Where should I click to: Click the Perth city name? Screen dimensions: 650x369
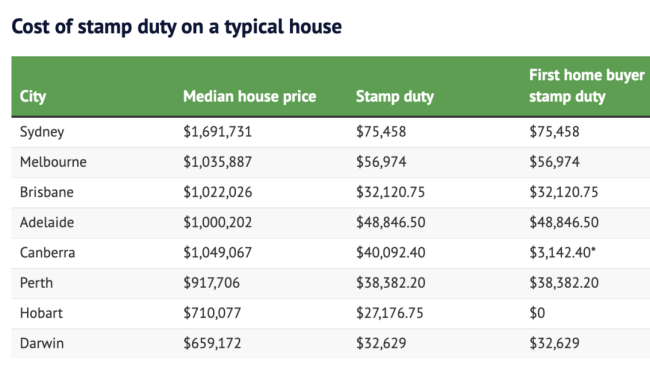(36, 283)
